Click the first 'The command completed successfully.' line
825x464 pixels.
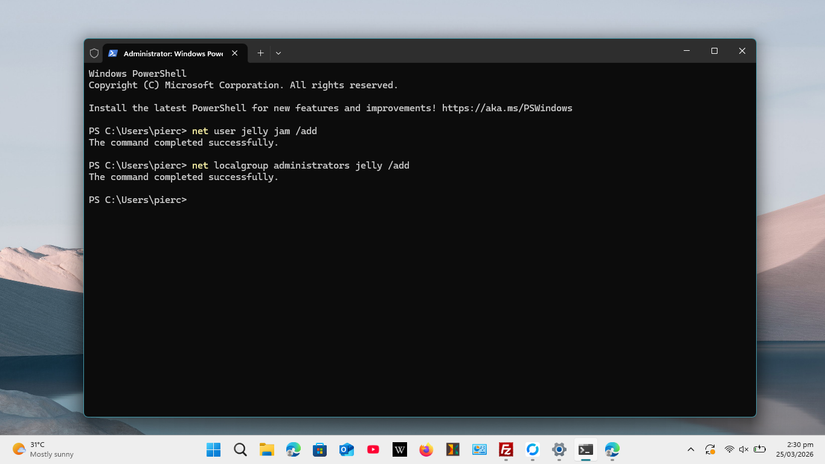183,143
